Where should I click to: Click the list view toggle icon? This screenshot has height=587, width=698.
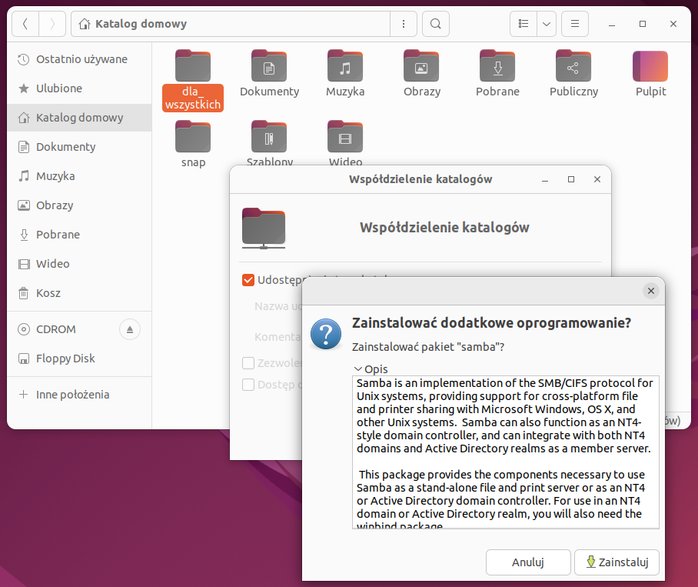[x=524, y=24]
